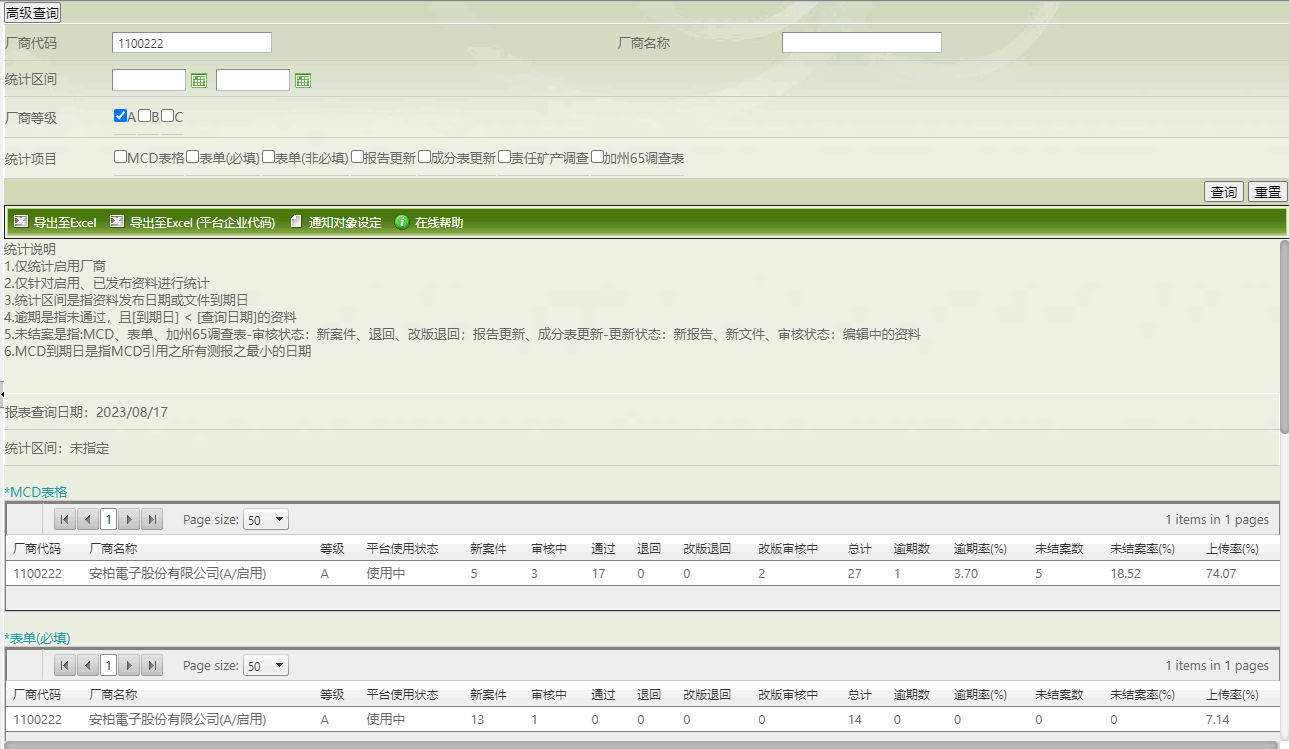
Task: Go to first page in MCD表格 pager
Action: click(64, 519)
